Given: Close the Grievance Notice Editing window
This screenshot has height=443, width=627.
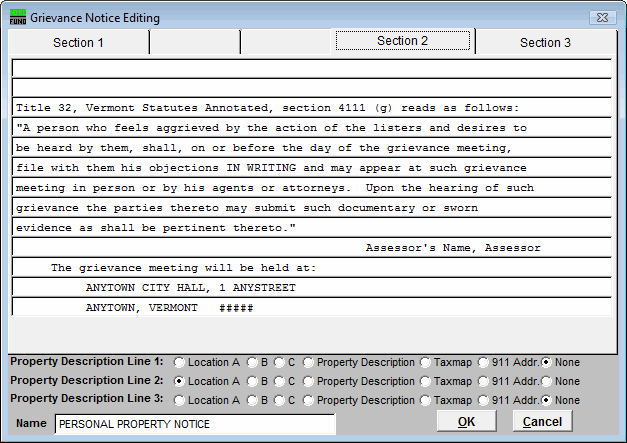Looking at the screenshot, I should [601, 18].
